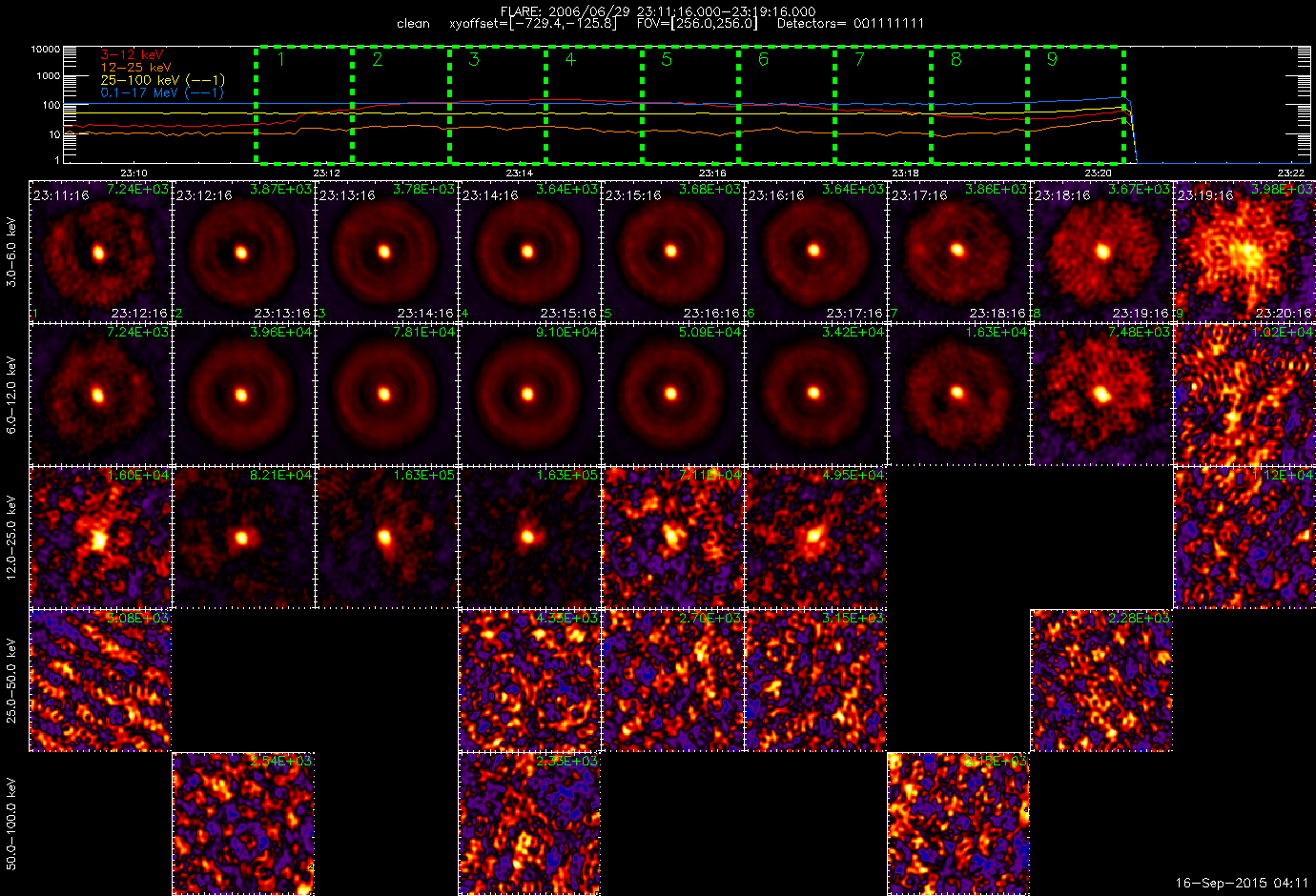The image size is (1316, 896).
Task: Select the 3.0-6.0 keV image at 23:13:16
Action: [x=387, y=252]
